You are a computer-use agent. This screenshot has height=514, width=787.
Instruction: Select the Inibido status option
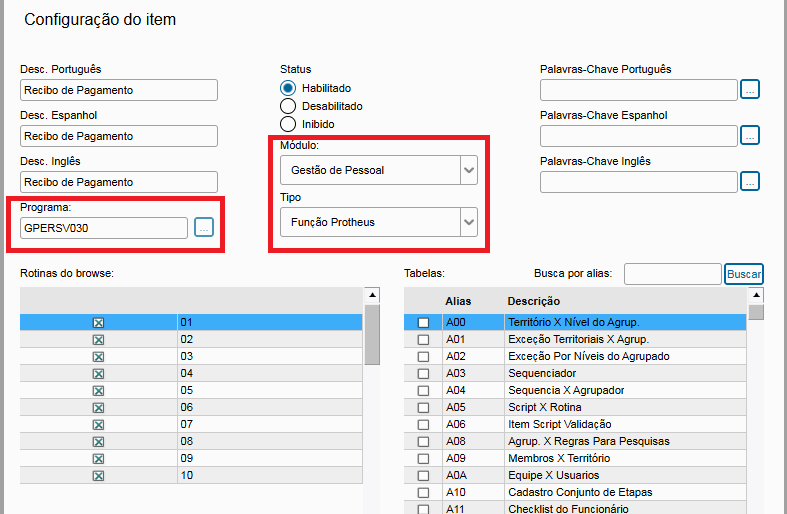coord(288,124)
